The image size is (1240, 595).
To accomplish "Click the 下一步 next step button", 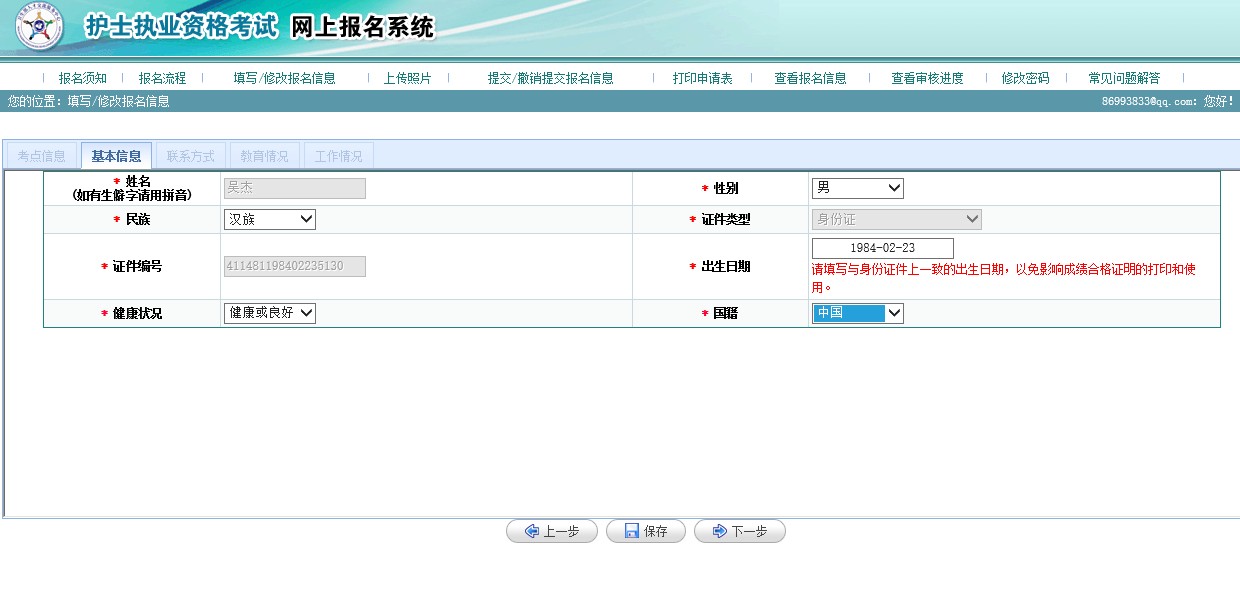I will 739,532.
